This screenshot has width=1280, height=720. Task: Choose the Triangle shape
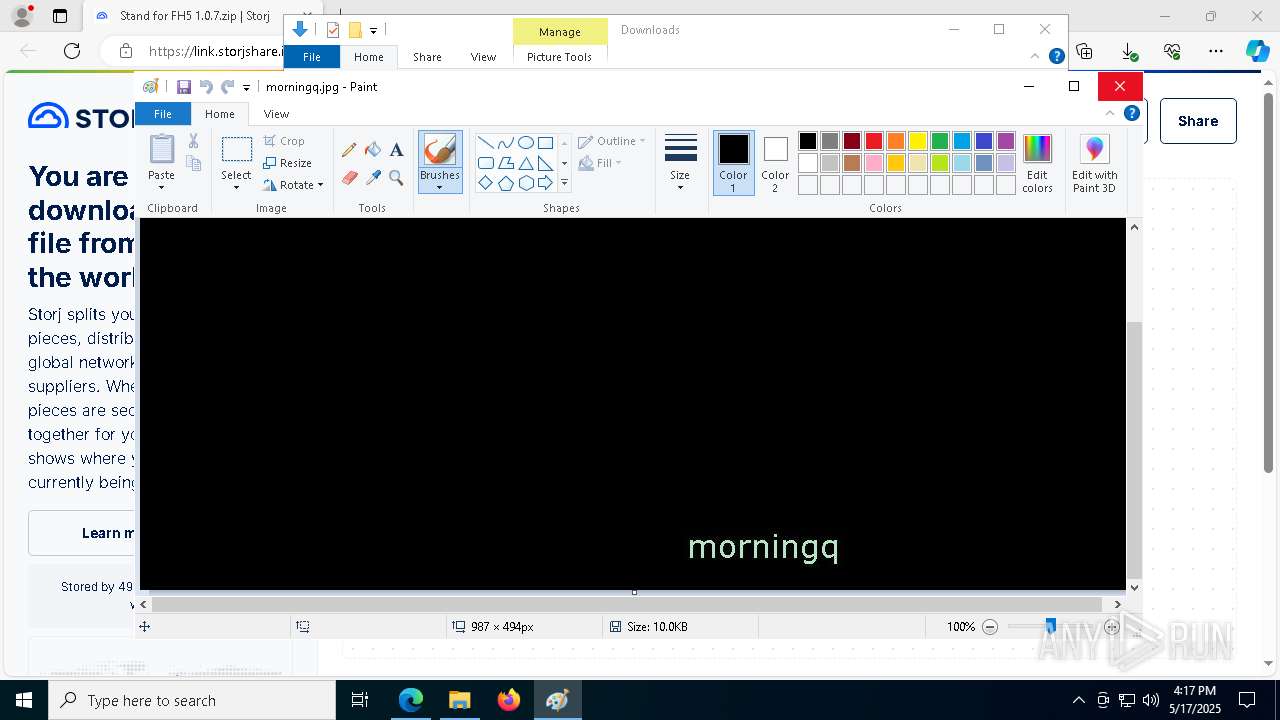525,163
